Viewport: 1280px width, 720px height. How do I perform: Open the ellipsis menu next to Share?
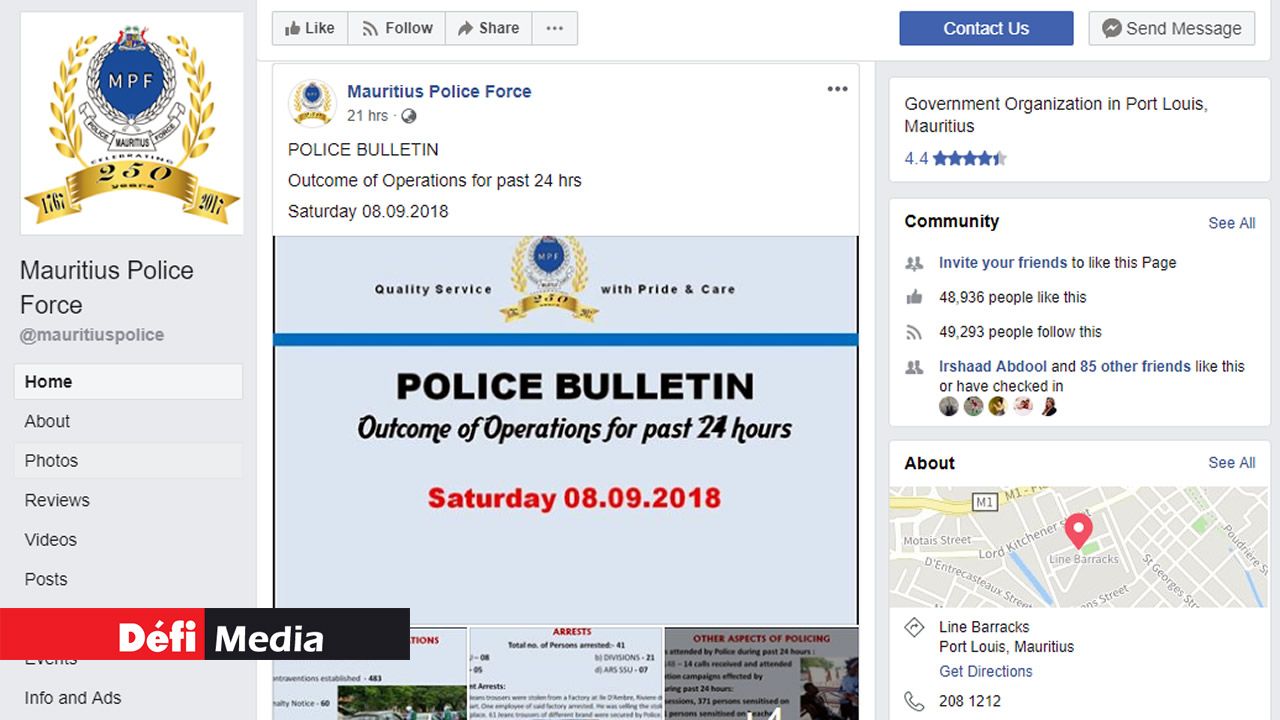(x=555, y=28)
